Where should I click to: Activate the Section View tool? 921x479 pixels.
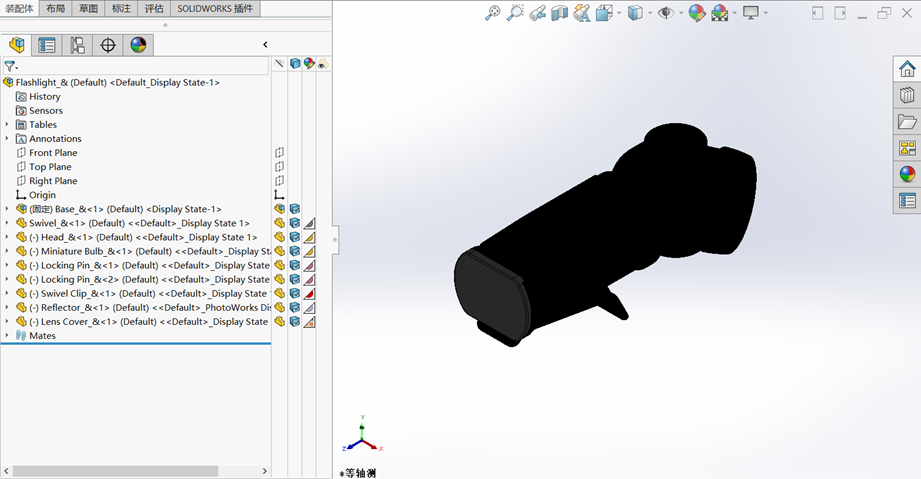(x=559, y=13)
